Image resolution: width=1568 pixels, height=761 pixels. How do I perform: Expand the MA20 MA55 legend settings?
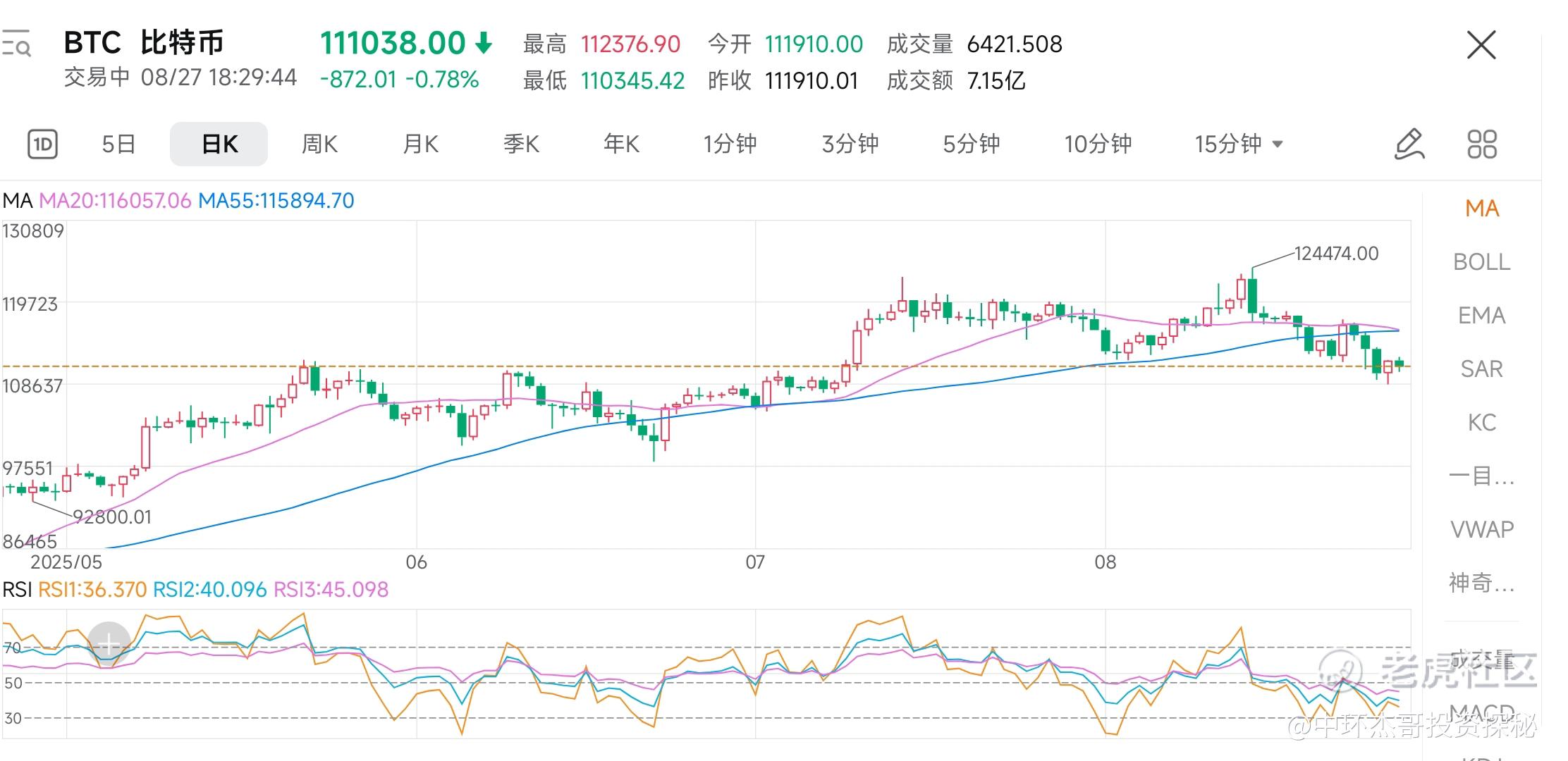tap(178, 201)
